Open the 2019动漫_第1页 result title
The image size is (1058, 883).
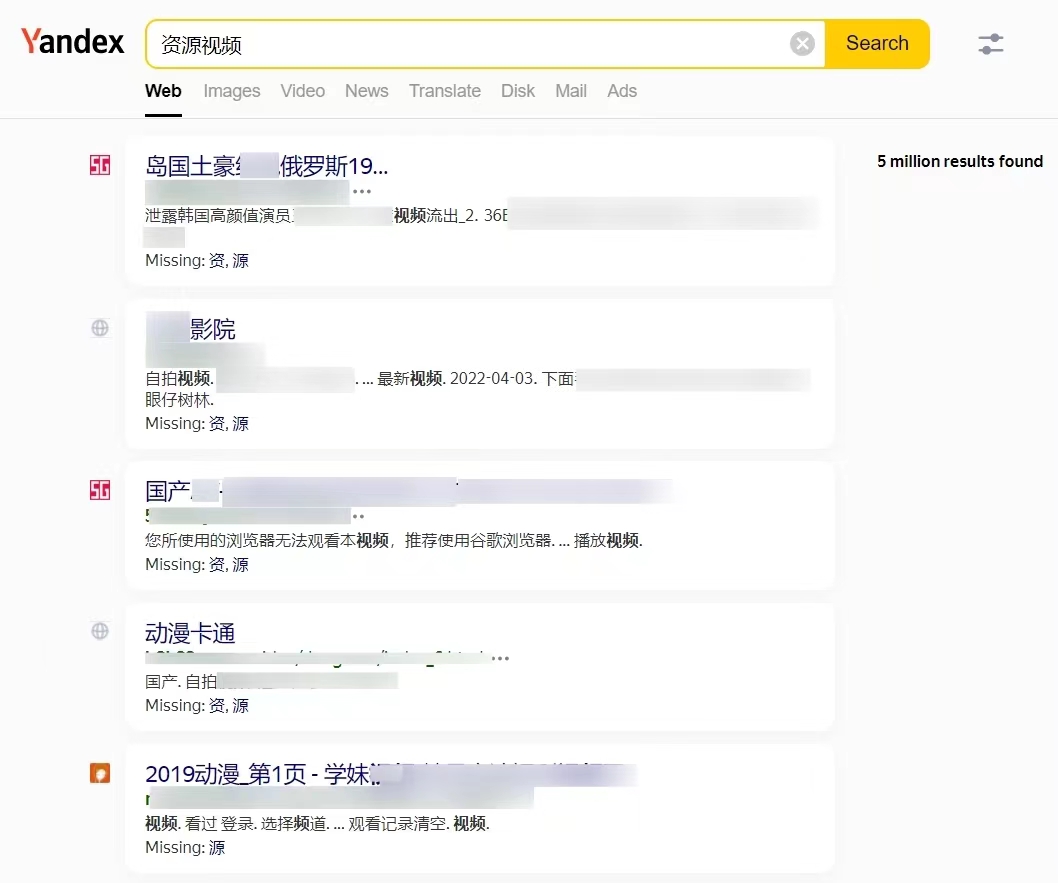391,774
